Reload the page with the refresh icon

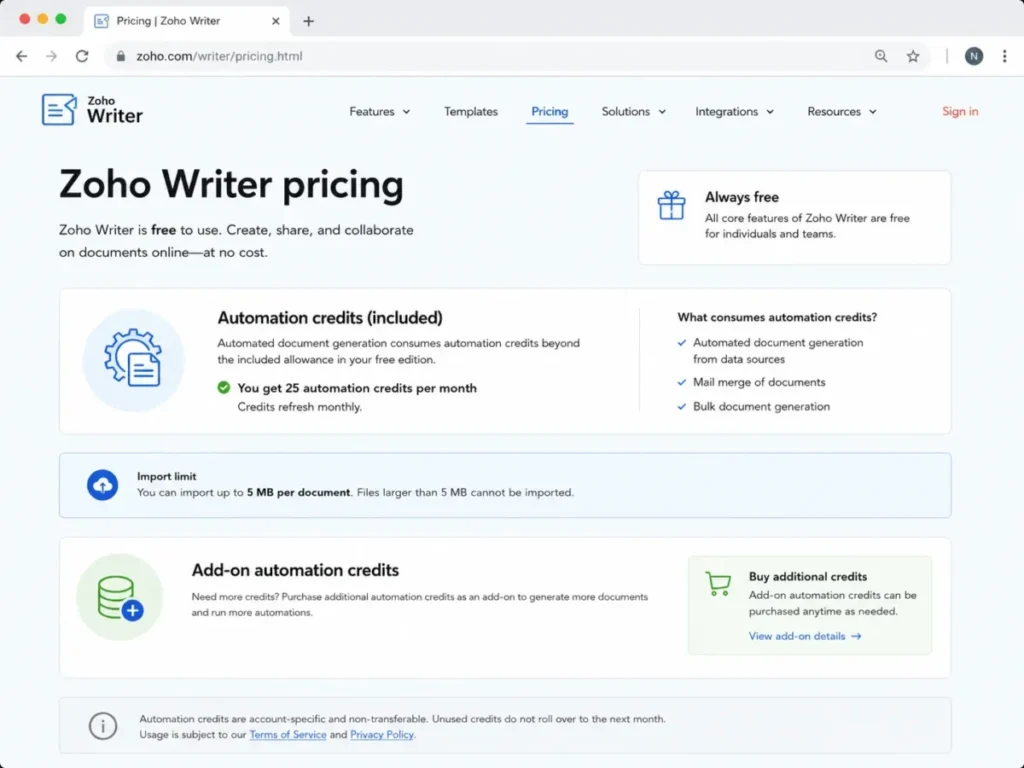point(82,56)
